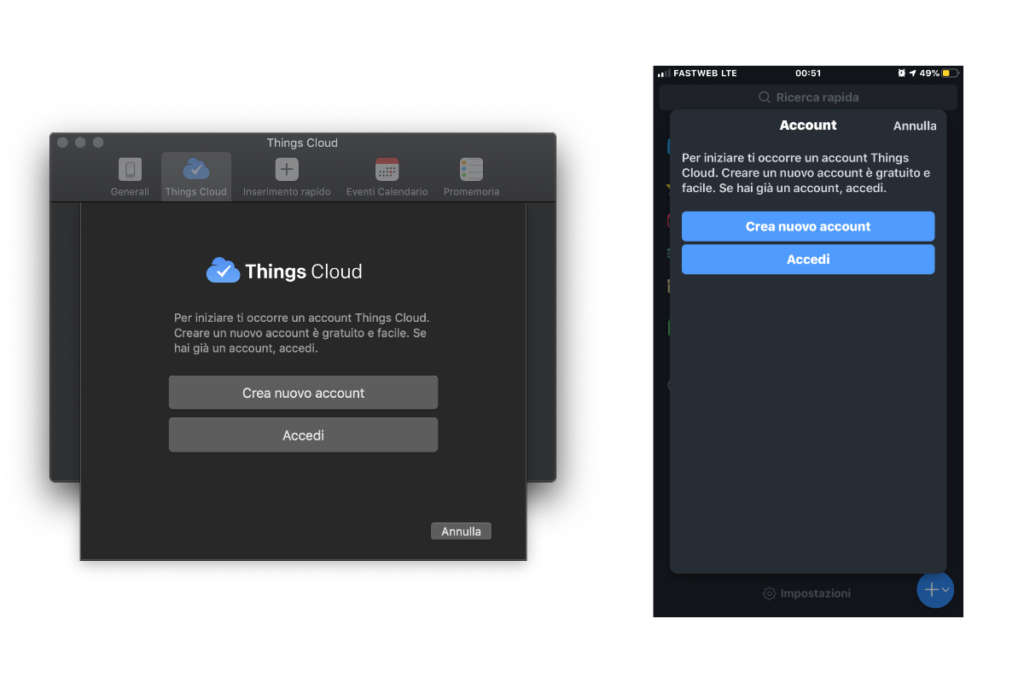1024x683 pixels.
Task: Click Crea nuovo account in the Mac dialog
Action: pos(303,392)
